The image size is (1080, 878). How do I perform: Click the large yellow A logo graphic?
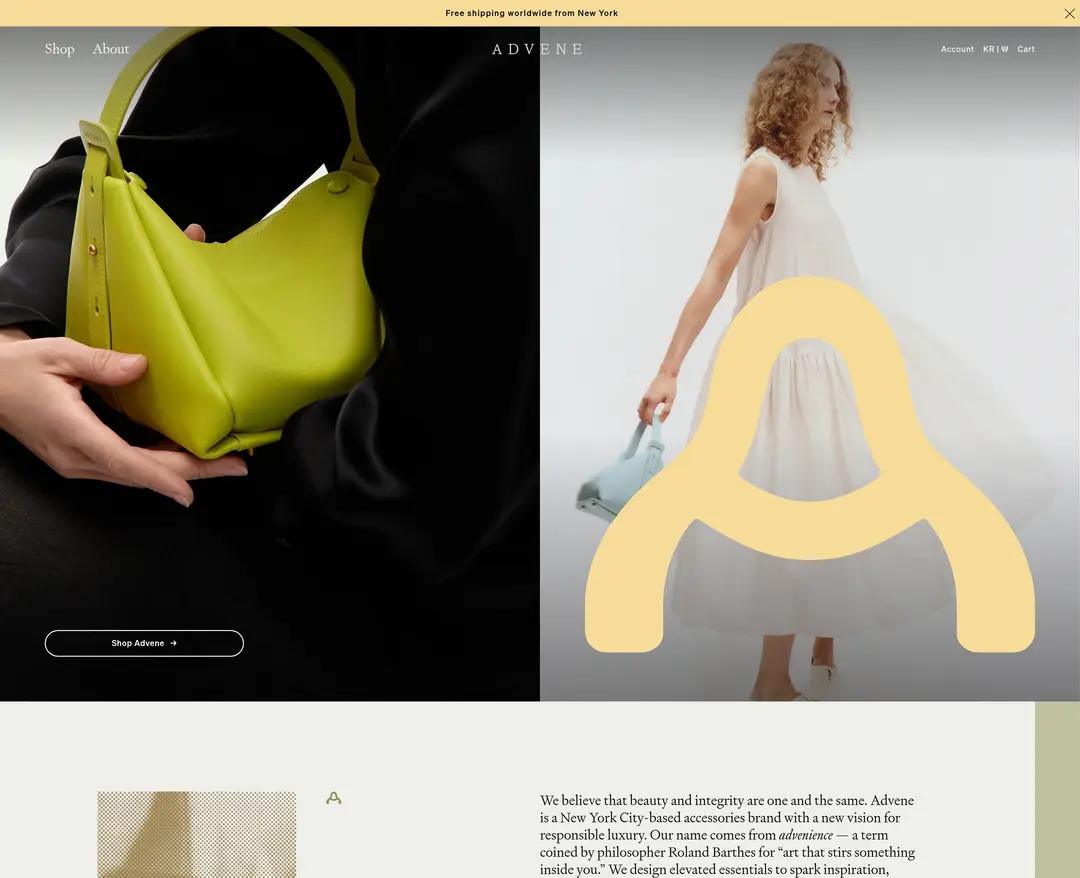(x=809, y=465)
